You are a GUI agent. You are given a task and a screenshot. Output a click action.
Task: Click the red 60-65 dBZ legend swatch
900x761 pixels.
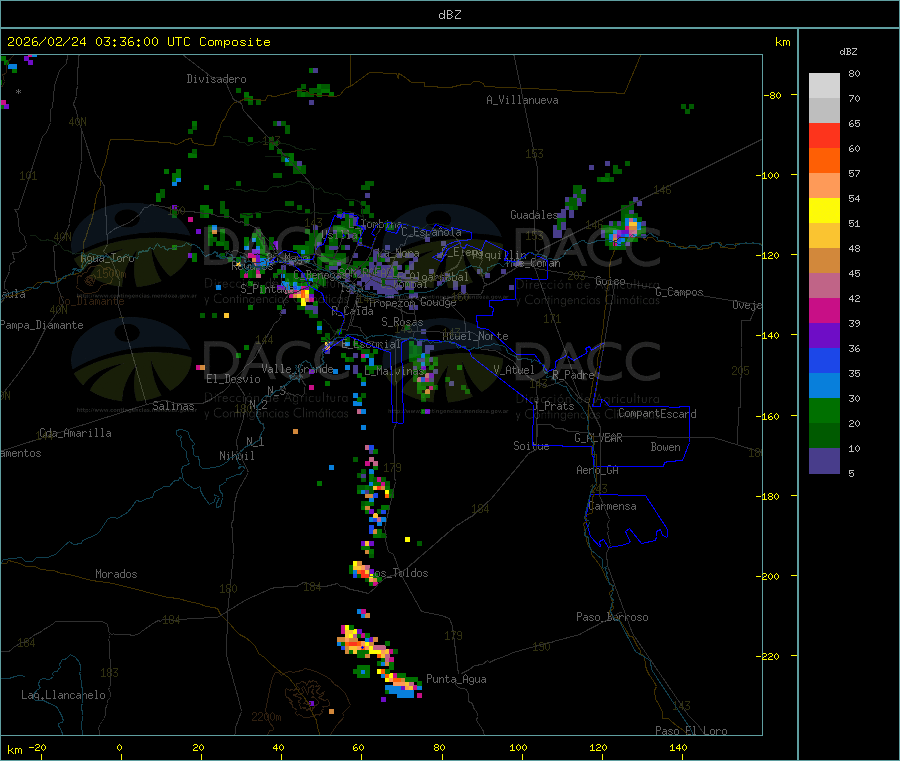824,135
